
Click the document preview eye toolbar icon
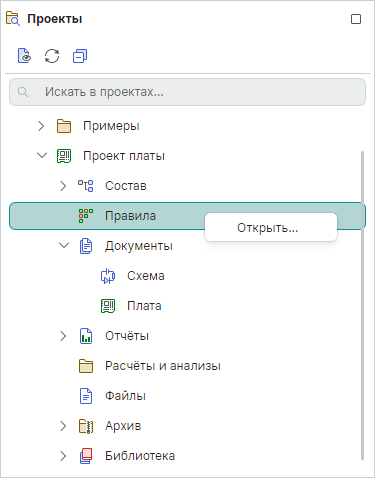24,56
